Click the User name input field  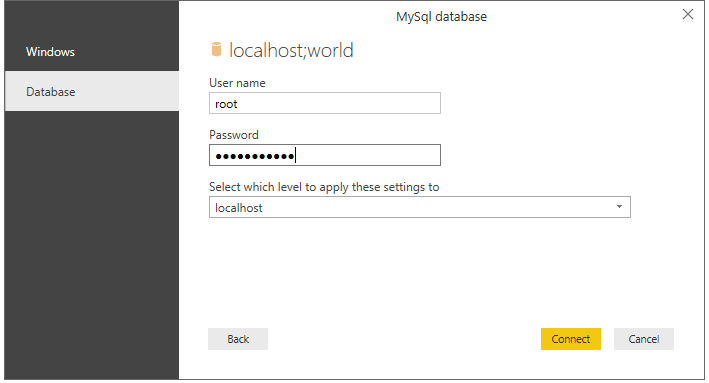pyautogui.click(x=325, y=104)
